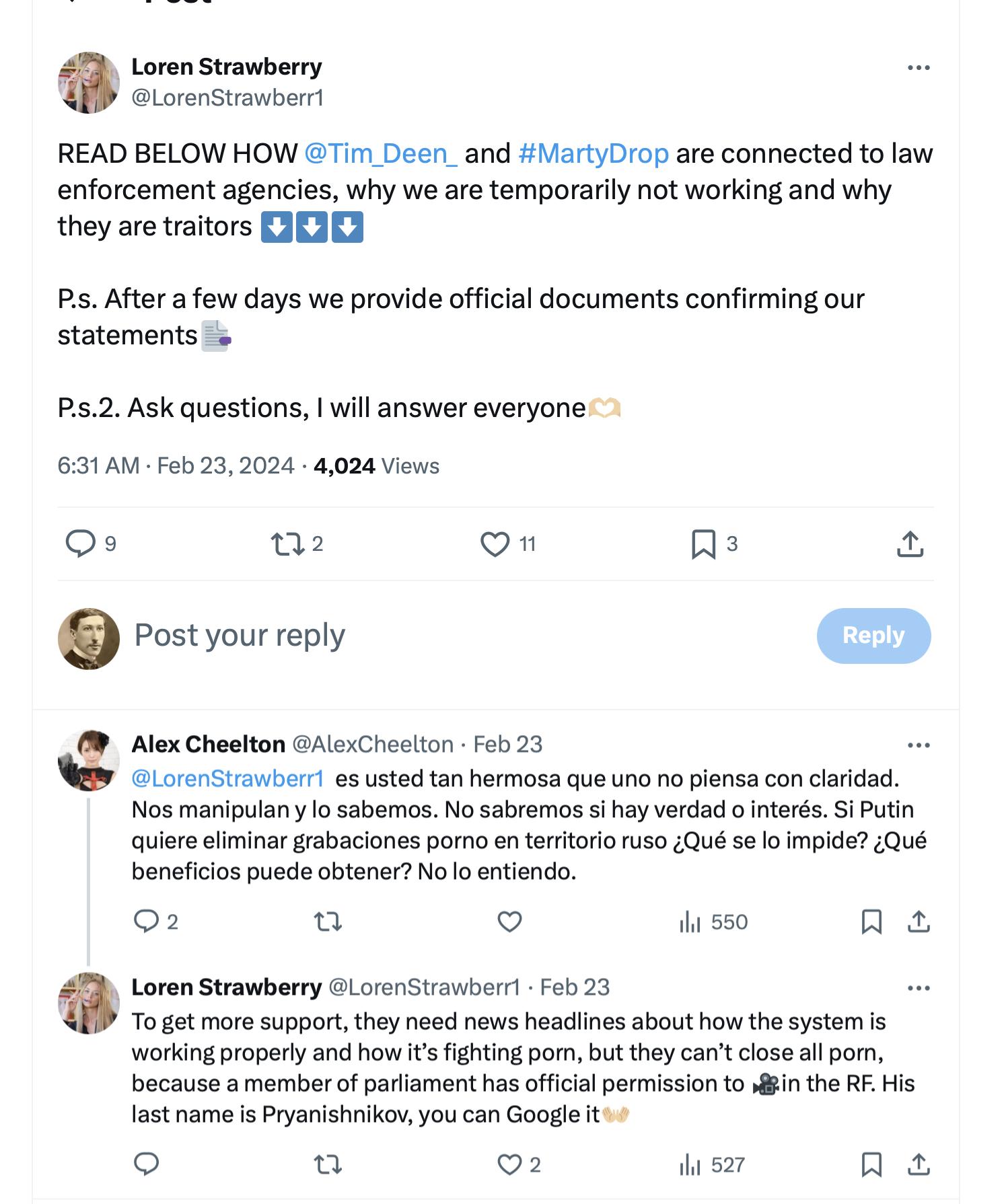Click the @Tim_Deen_ mention link
The height and width of the screenshot is (1204, 1004).
pos(380,153)
